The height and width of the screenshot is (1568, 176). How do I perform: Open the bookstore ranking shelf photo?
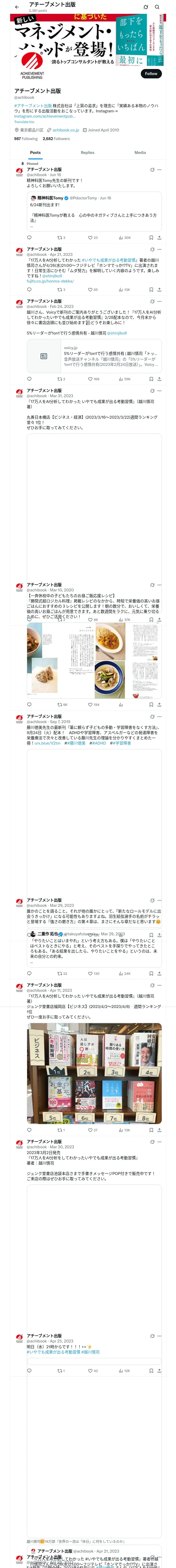click(94, 1073)
